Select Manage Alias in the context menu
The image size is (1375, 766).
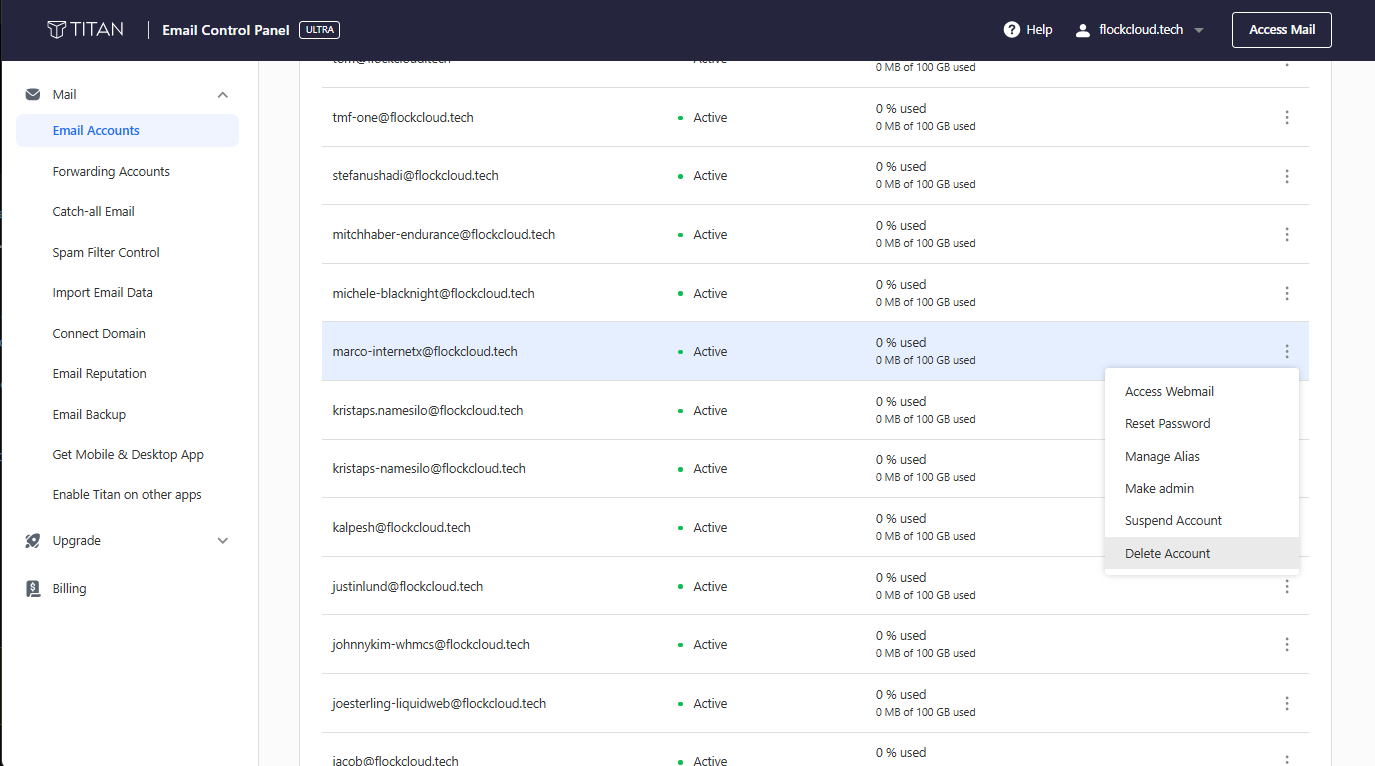coord(1201,456)
